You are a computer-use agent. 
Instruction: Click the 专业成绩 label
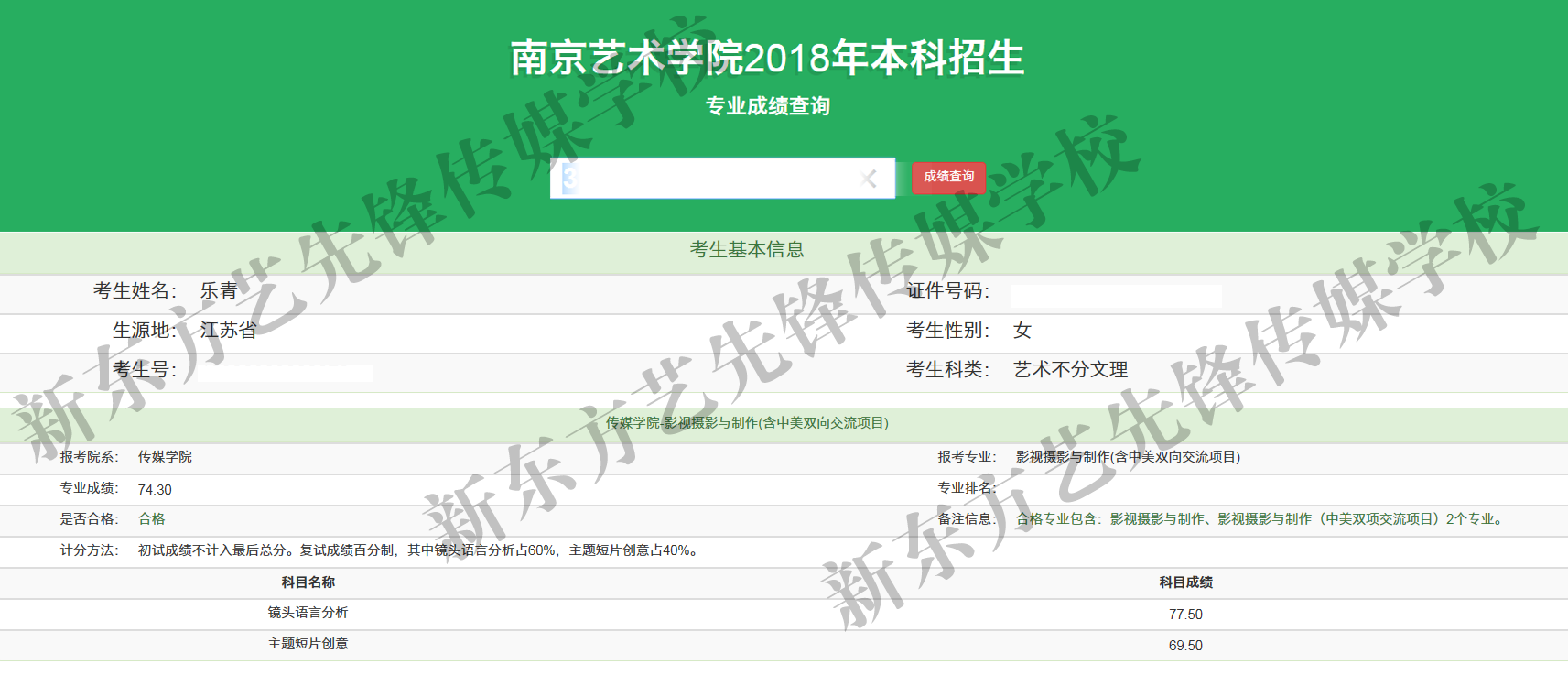tap(90, 488)
